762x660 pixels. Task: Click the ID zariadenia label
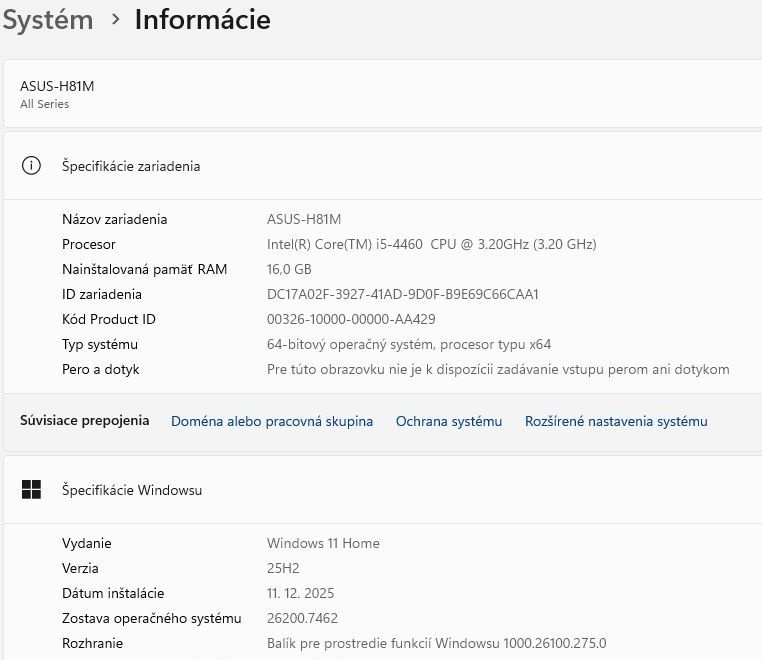click(102, 294)
